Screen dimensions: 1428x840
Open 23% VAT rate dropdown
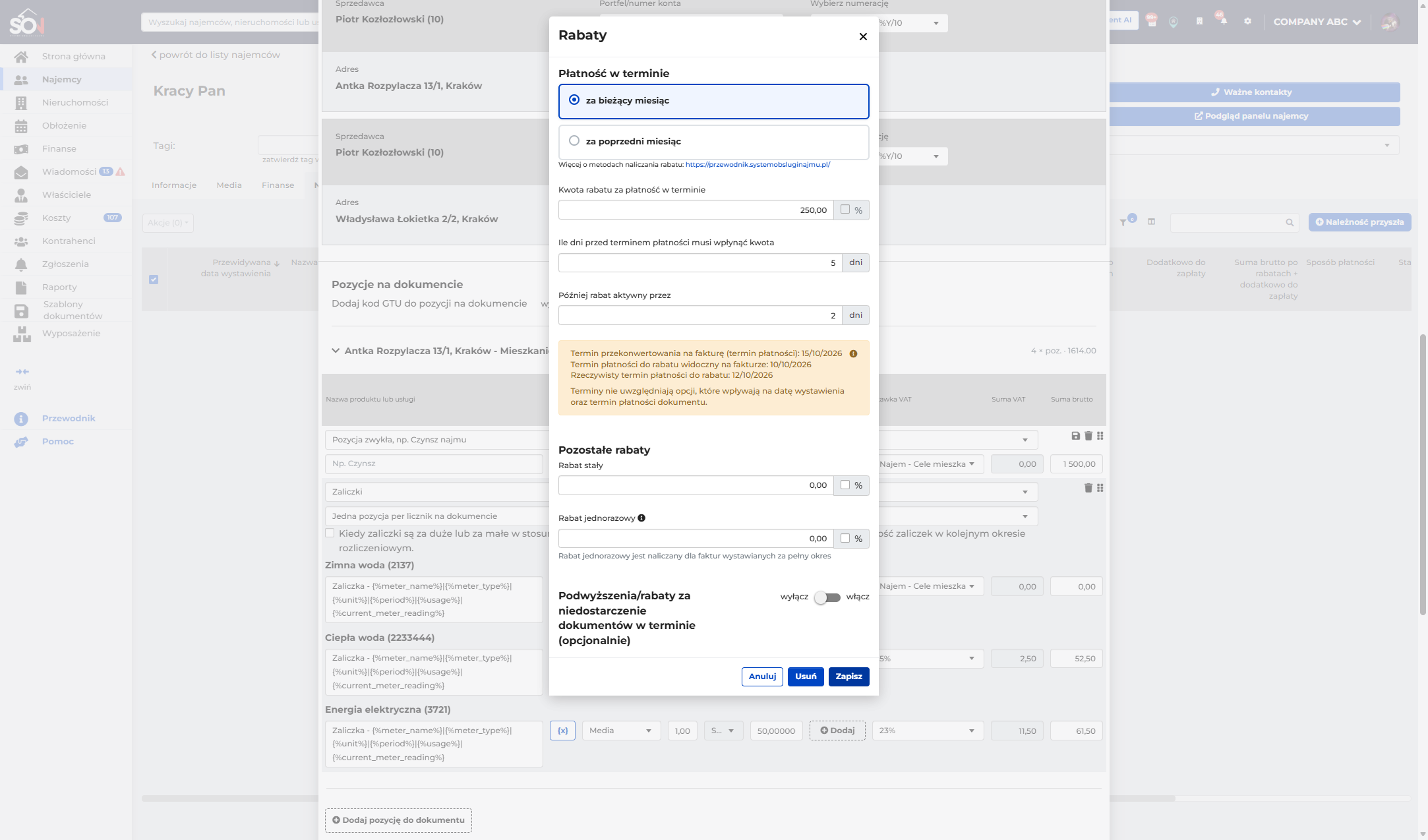tap(928, 731)
